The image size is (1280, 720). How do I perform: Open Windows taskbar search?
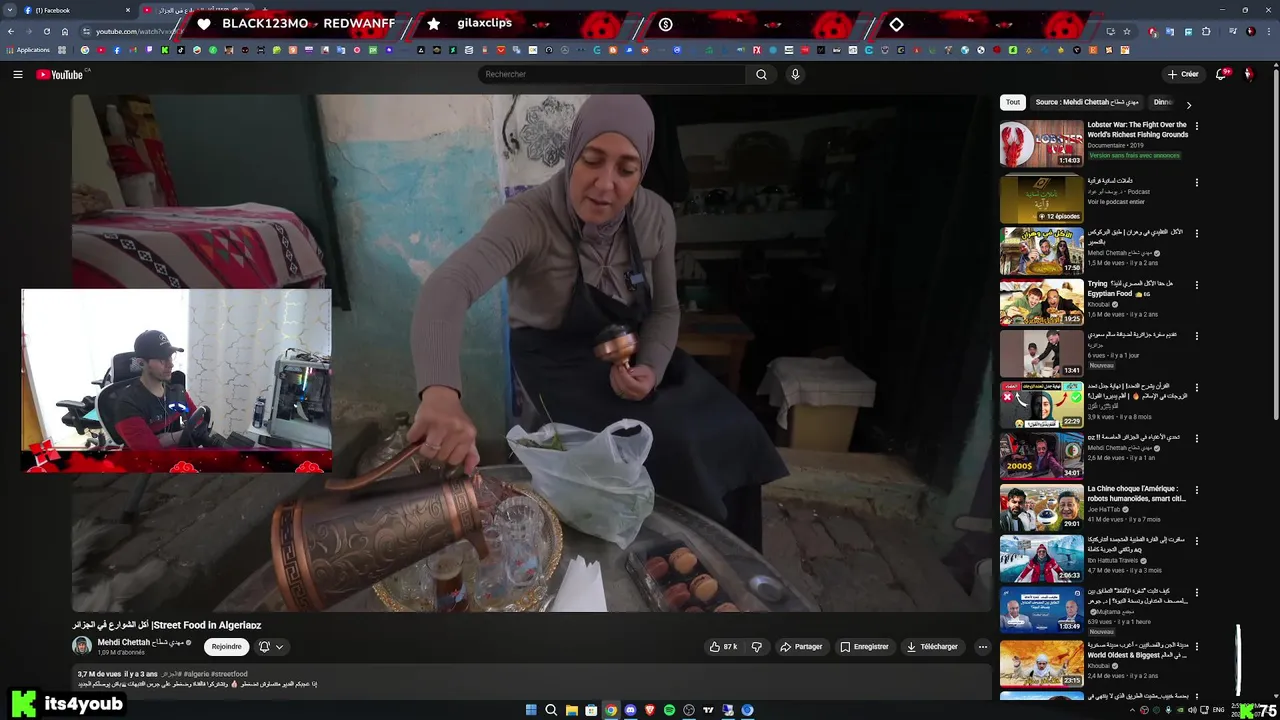(551, 710)
